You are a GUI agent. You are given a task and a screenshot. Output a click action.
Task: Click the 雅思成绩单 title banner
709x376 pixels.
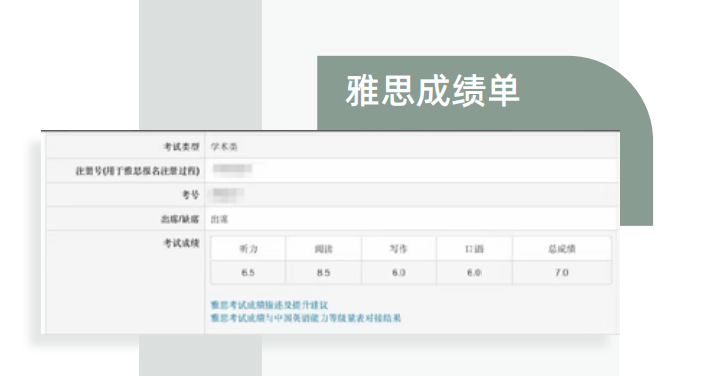[x=433, y=91]
